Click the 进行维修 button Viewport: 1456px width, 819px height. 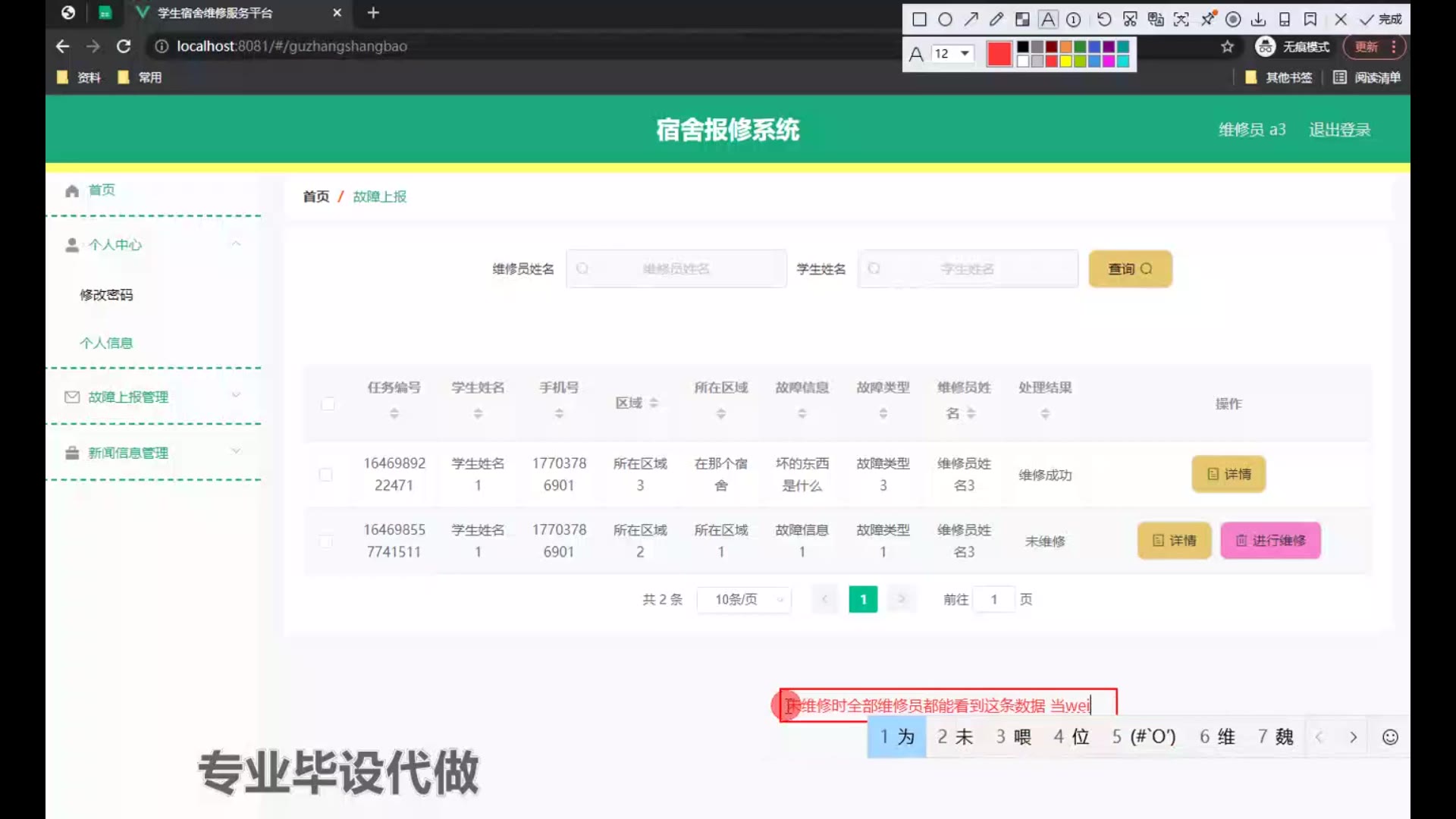pos(1270,541)
